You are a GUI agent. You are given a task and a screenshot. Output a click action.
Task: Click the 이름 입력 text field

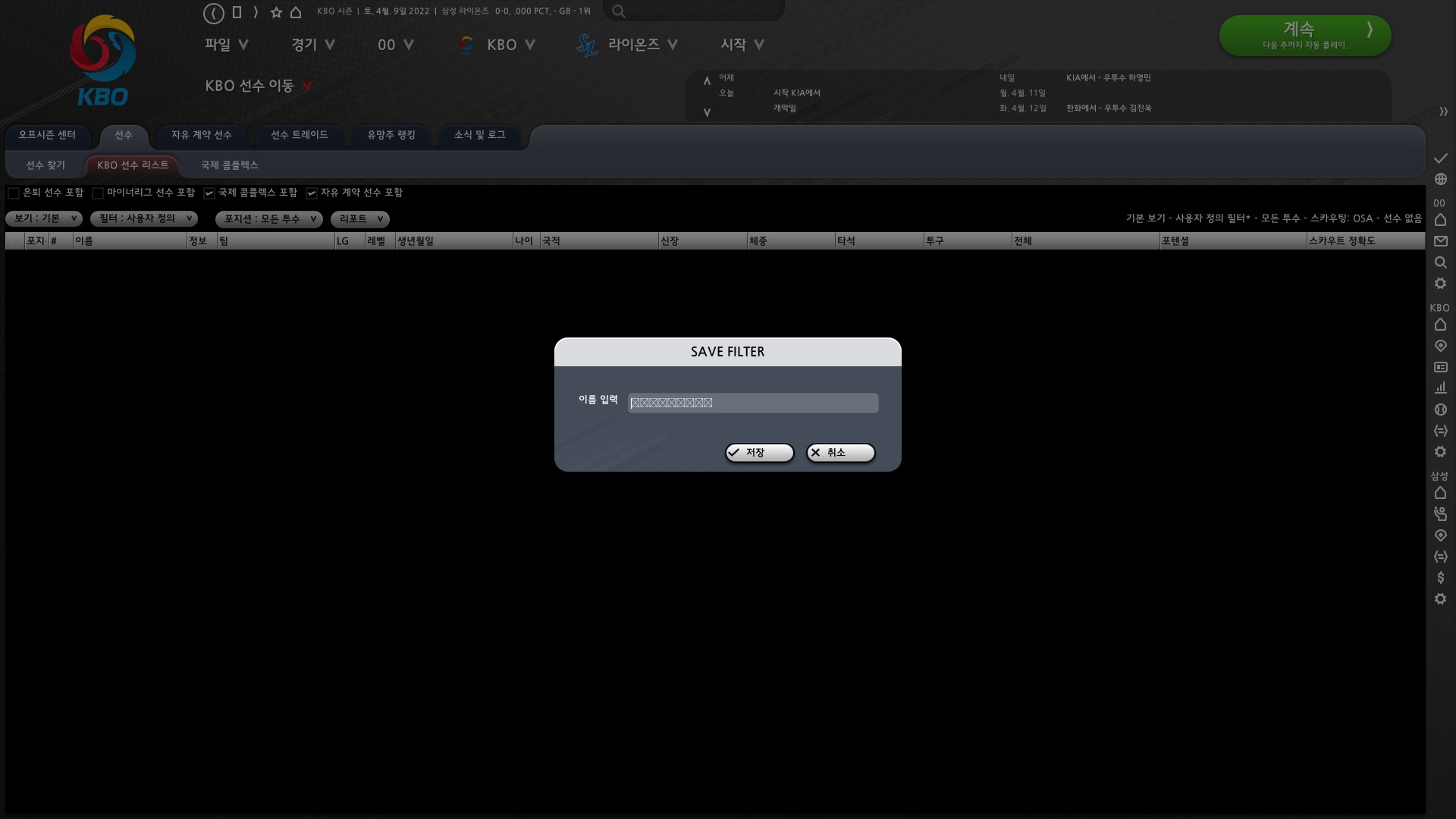[x=753, y=403]
